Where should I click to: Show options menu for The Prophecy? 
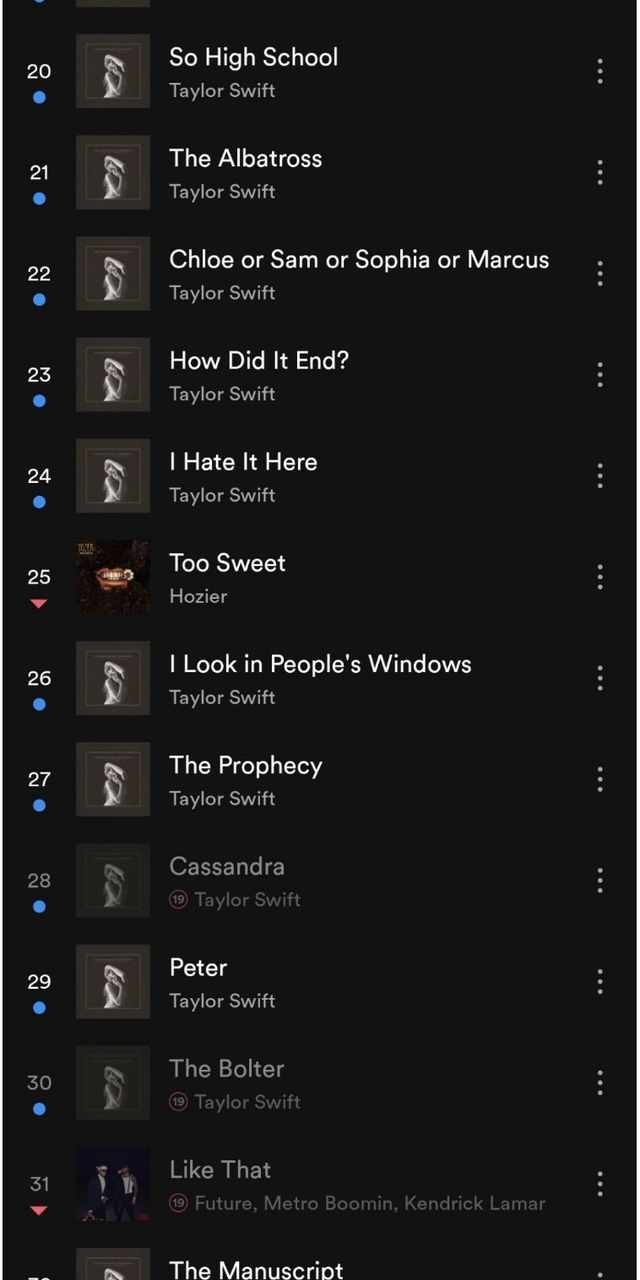[x=600, y=778]
